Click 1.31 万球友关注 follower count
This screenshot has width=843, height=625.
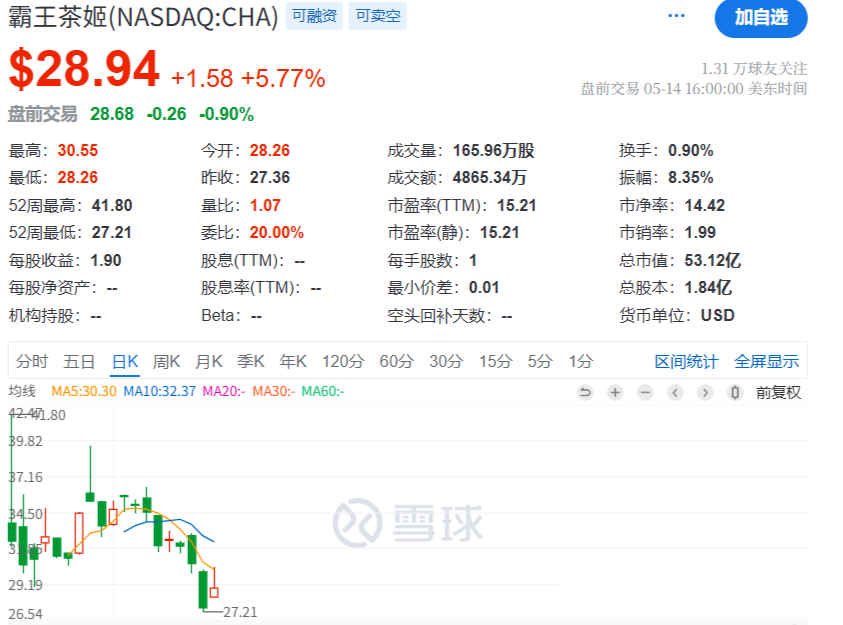pos(754,69)
